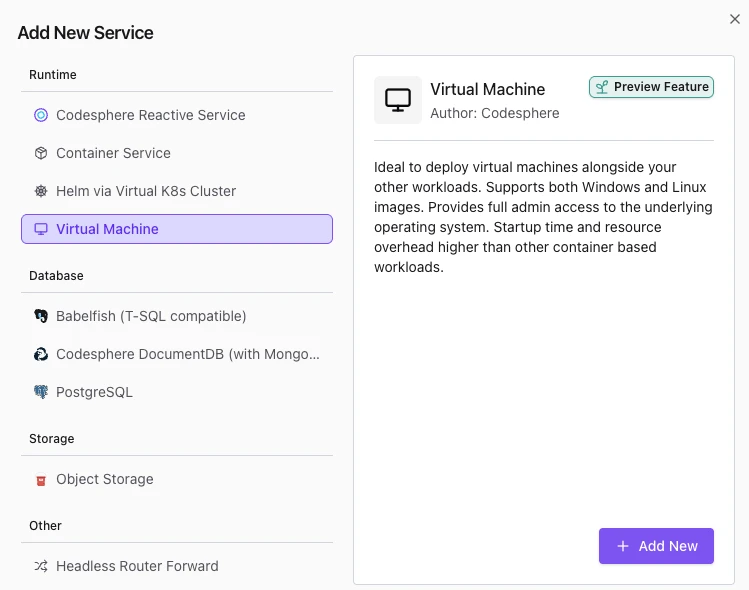Screen dimensions: 749x590
Task: Click the Helm wheel icon
Action: point(41,191)
